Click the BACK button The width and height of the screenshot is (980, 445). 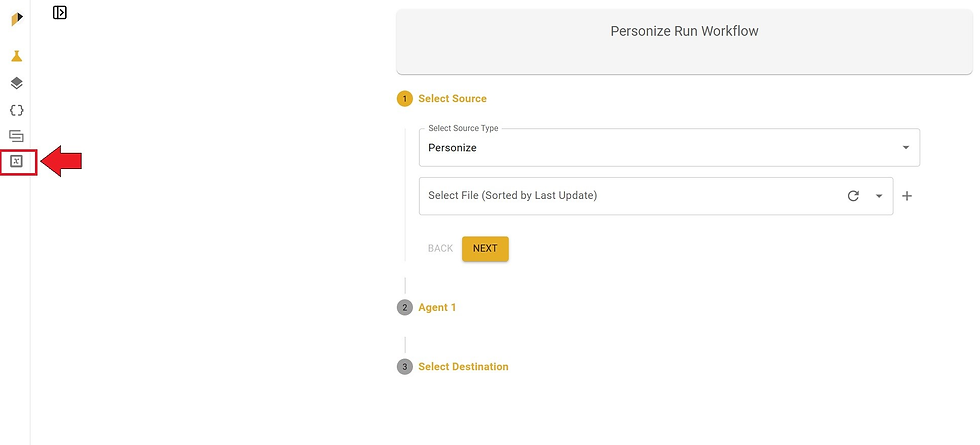441,249
